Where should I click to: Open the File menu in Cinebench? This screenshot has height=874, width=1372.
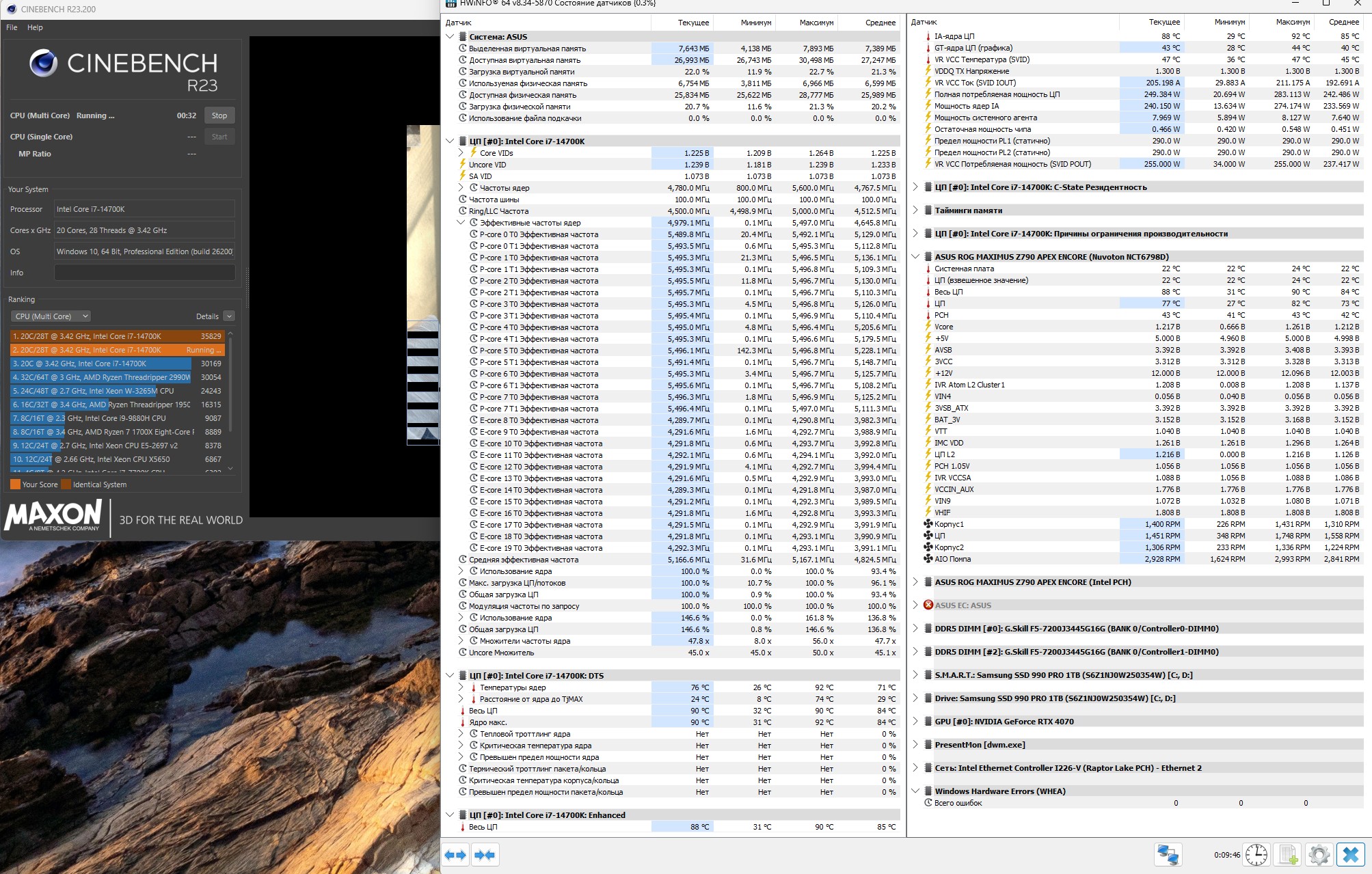(x=12, y=27)
